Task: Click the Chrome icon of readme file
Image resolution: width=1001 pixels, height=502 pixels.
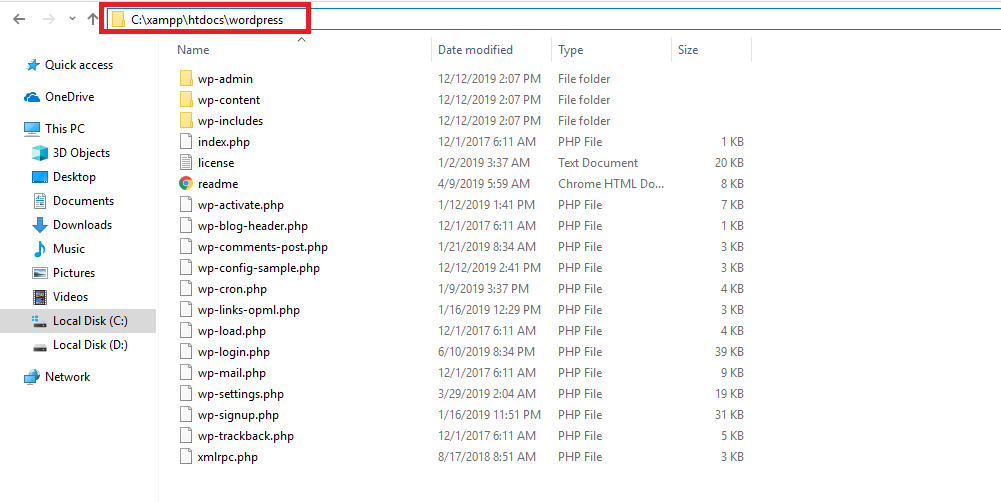Action: pos(186,184)
